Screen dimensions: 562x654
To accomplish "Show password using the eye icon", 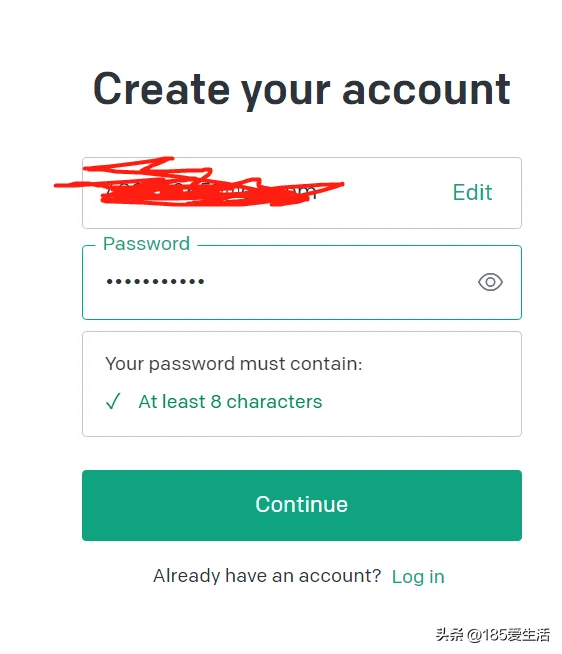I will tap(490, 282).
